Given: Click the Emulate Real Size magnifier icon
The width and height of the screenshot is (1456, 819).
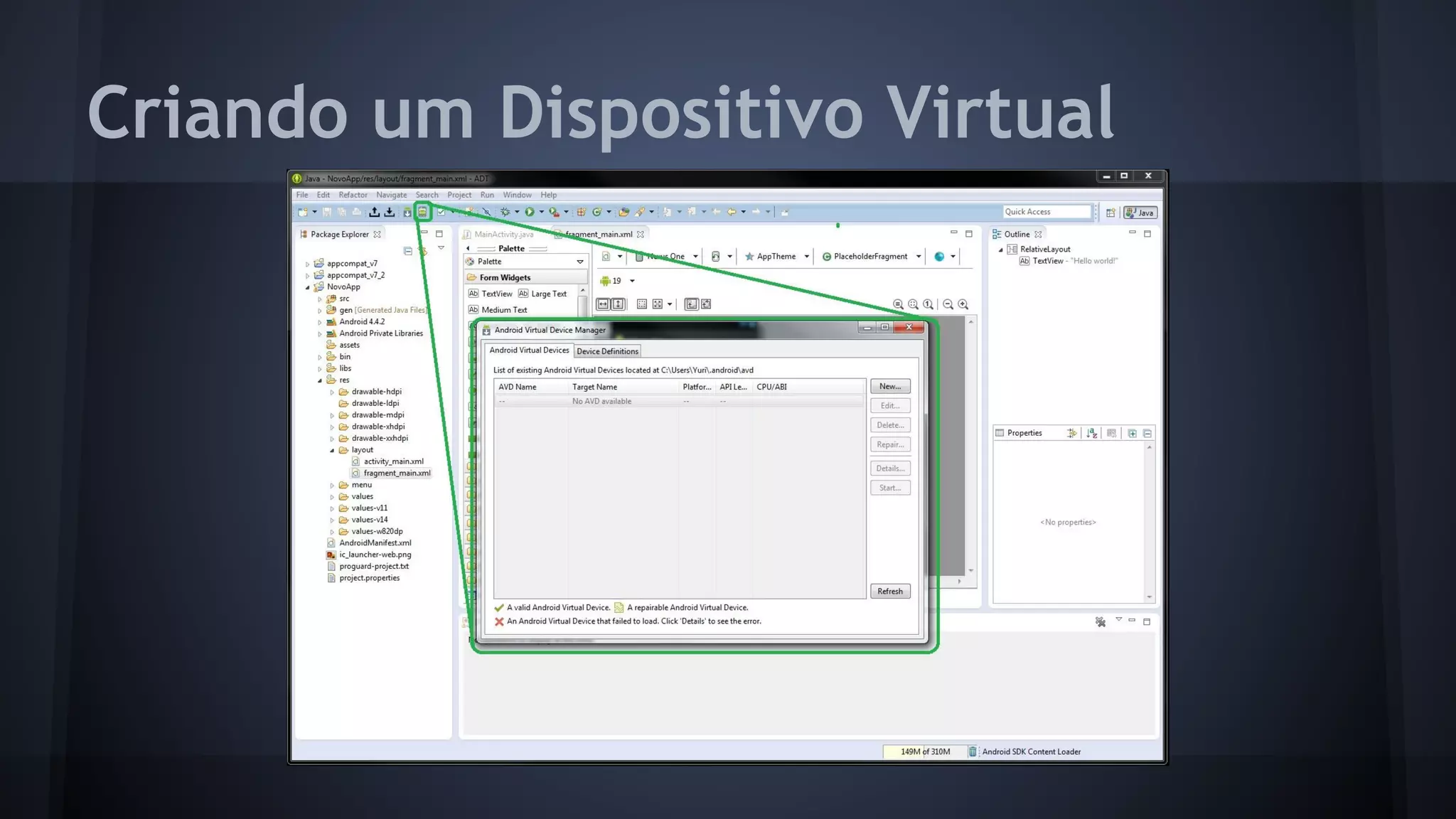Looking at the screenshot, I should (898, 304).
